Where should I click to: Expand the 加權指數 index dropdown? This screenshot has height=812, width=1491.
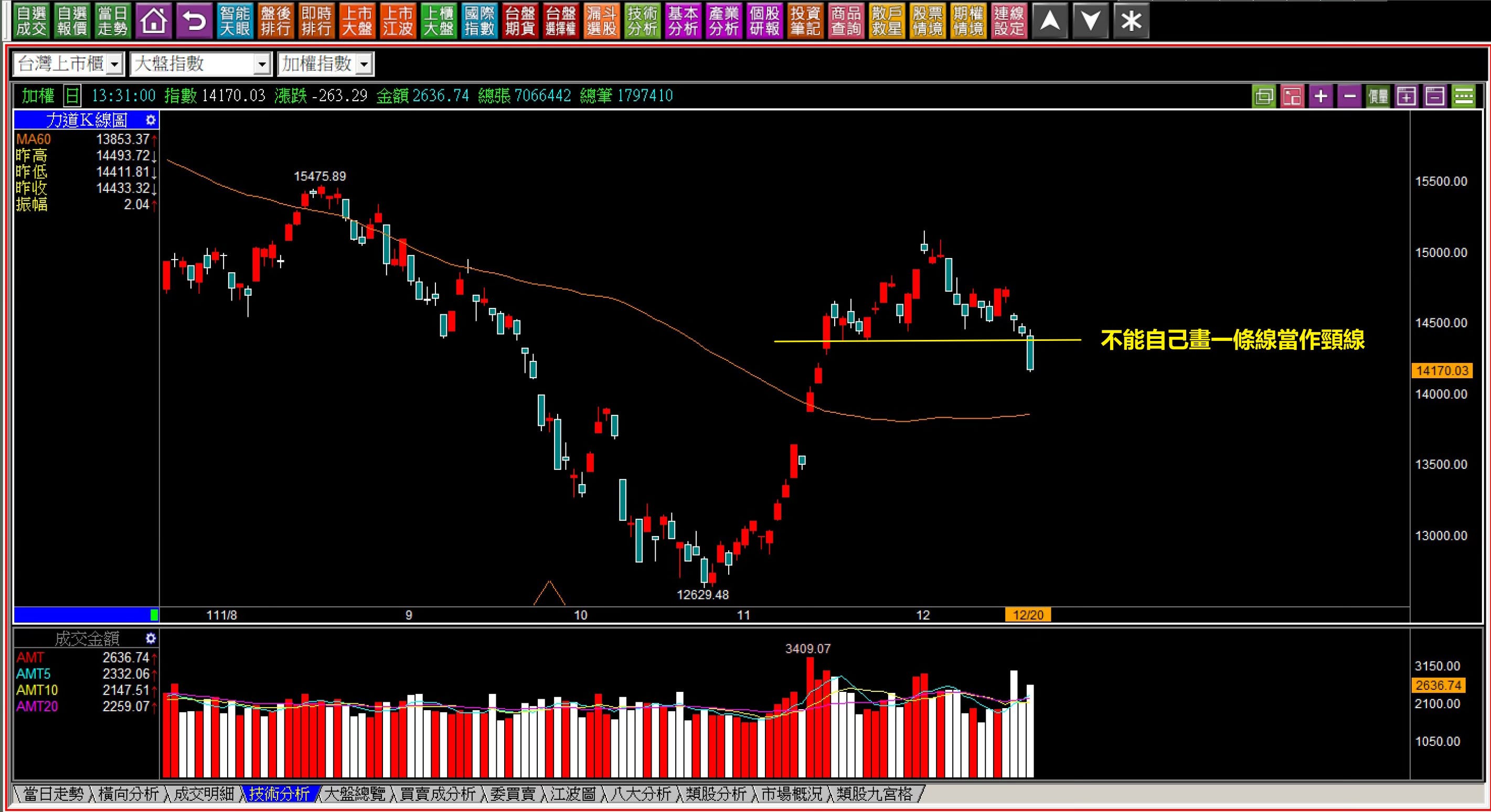(x=364, y=64)
